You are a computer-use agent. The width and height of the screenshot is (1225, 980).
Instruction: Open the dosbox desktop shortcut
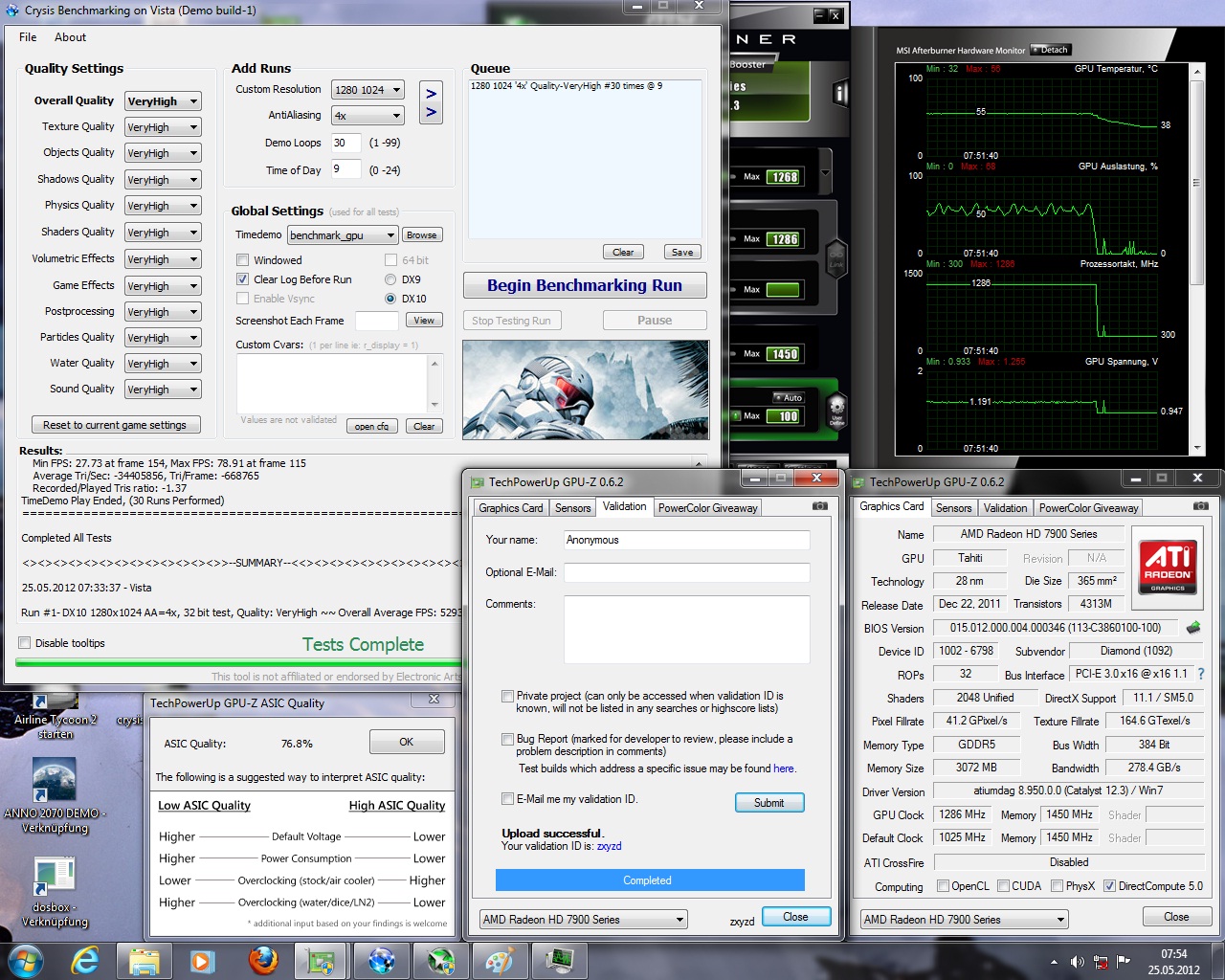coord(55,892)
